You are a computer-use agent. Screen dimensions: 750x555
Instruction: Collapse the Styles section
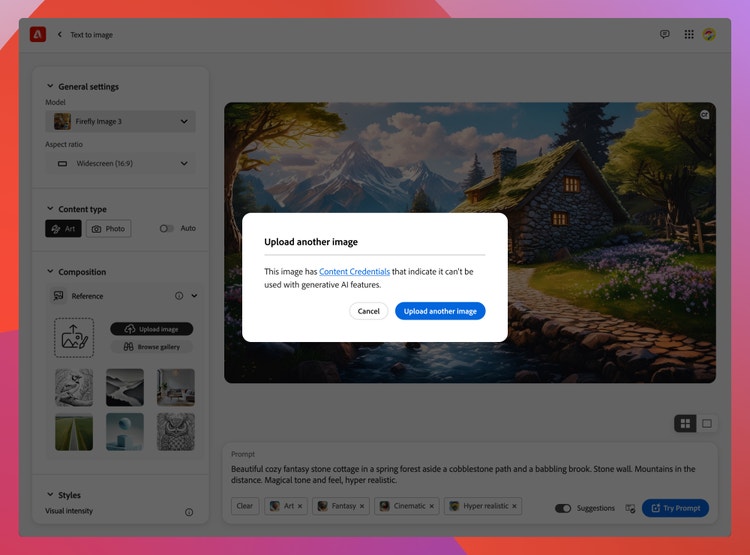pyautogui.click(x=50, y=494)
